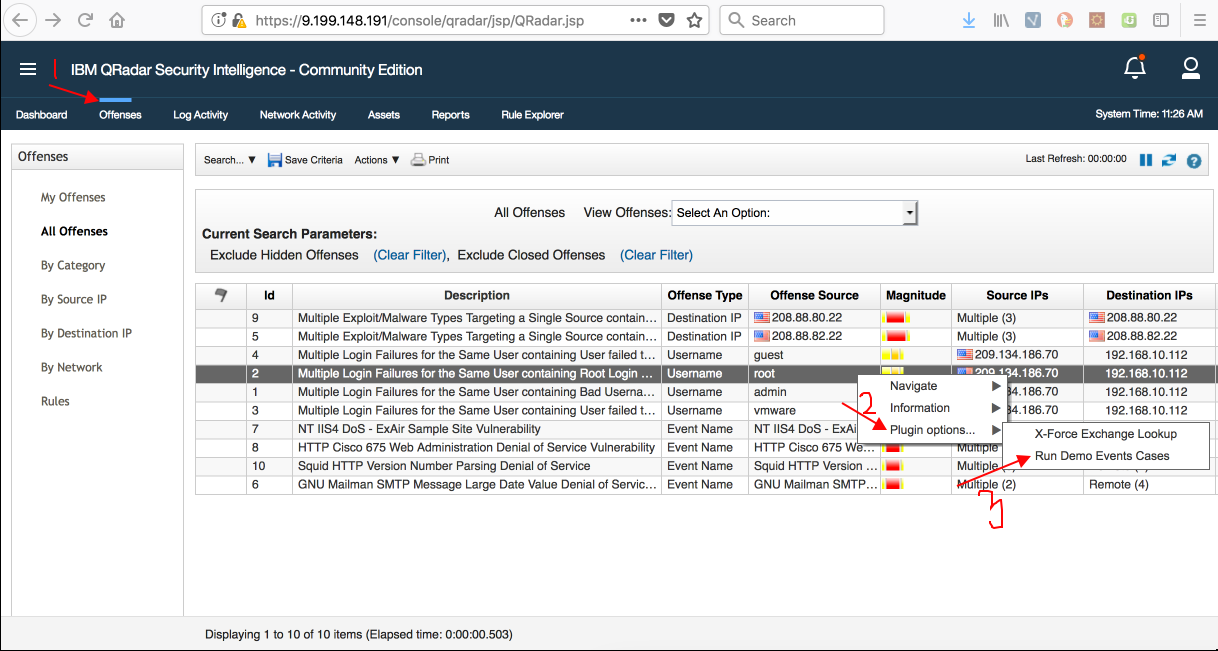1218x651 pixels.
Task: Expand the Actions menu
Action: click(376, 159)
